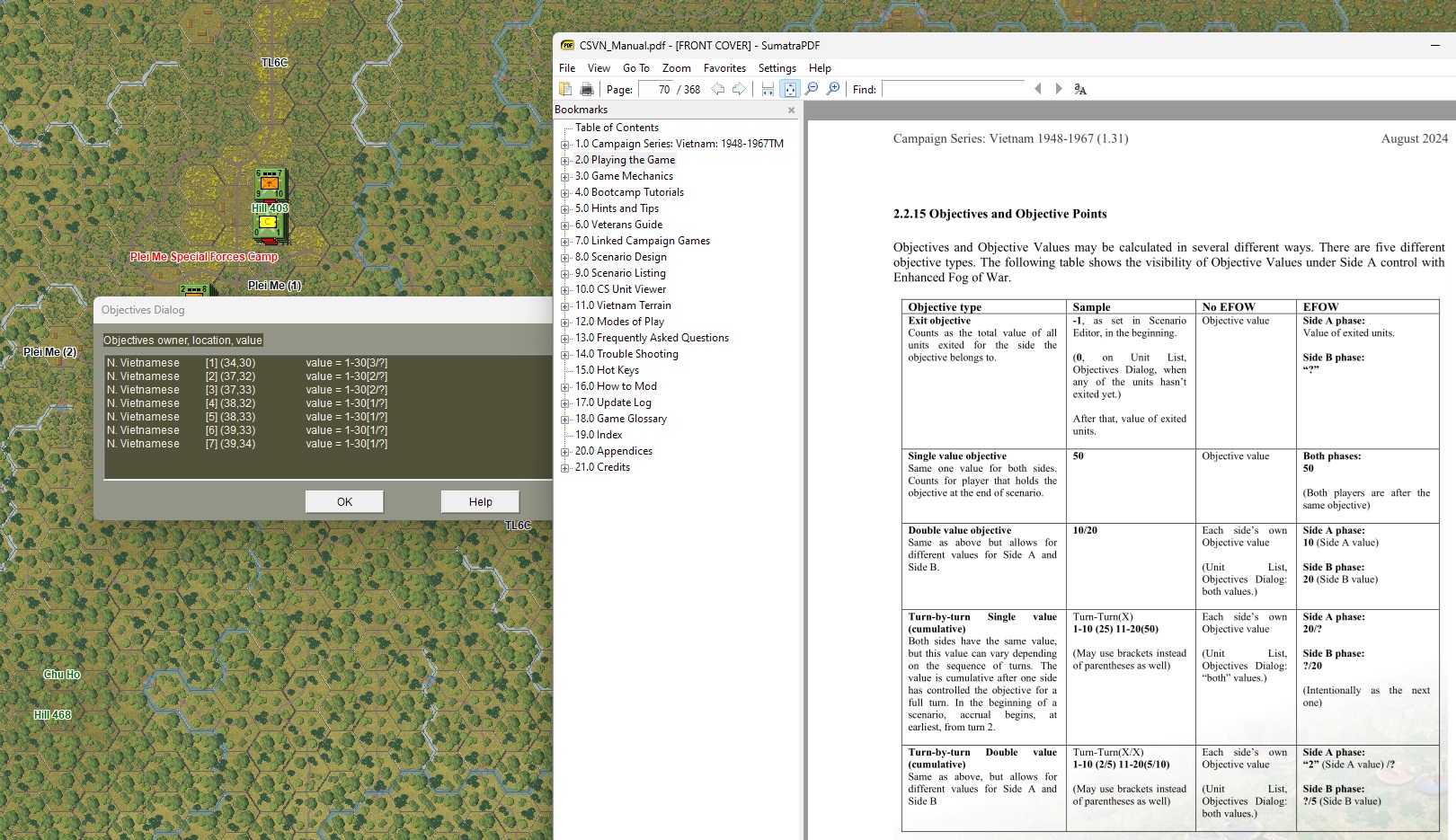Click the Zoom Out magnifier icon
Viewport: 1456px width, 840px height.
point(812,89)
